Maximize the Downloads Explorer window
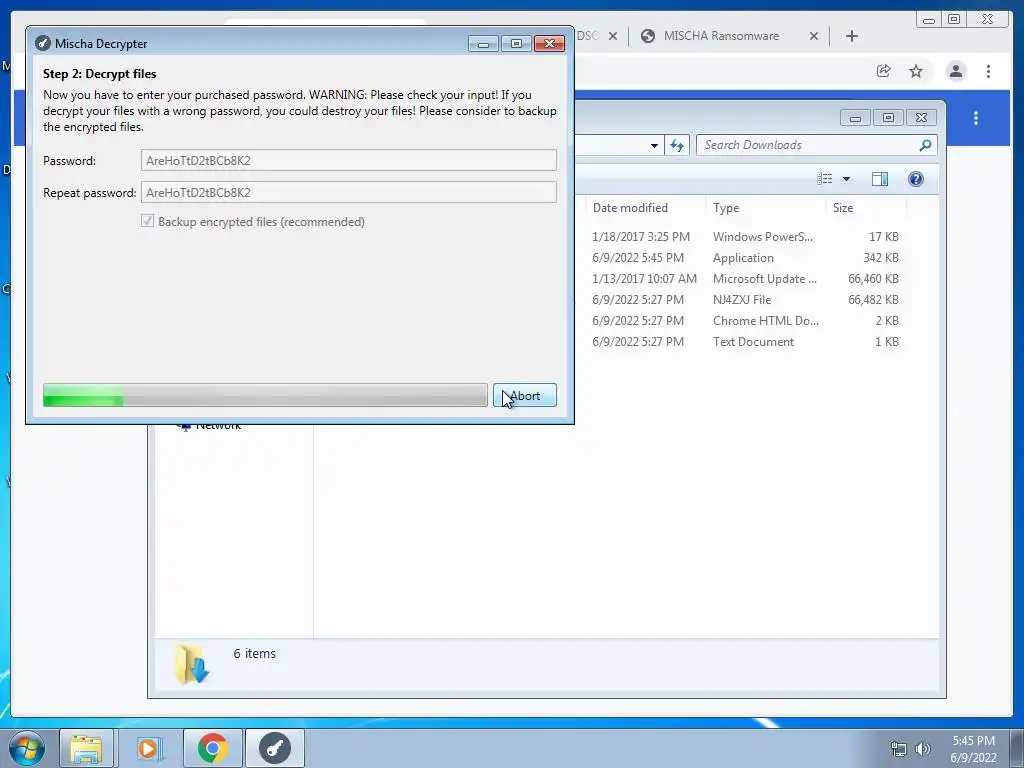The width and height of the screenshot is (1024, 768). [888, 118]
